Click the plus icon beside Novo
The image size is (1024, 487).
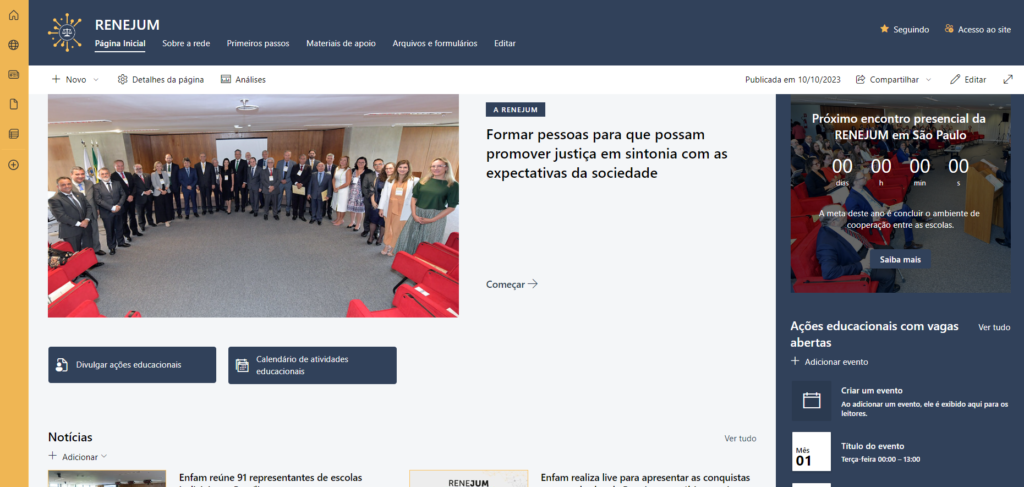pos(56,79)
